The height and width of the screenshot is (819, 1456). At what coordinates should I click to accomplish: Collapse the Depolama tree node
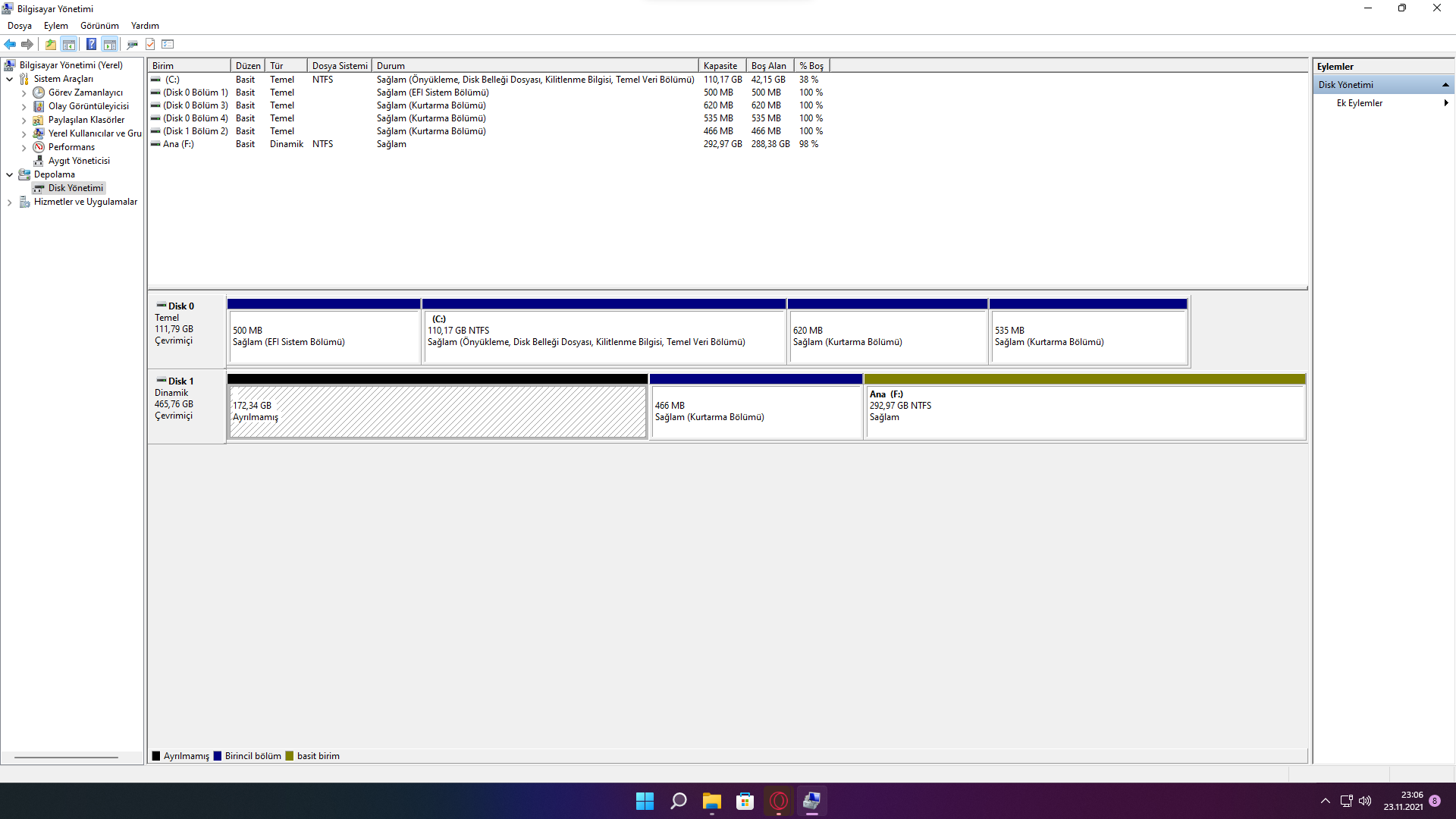point(9,174)
